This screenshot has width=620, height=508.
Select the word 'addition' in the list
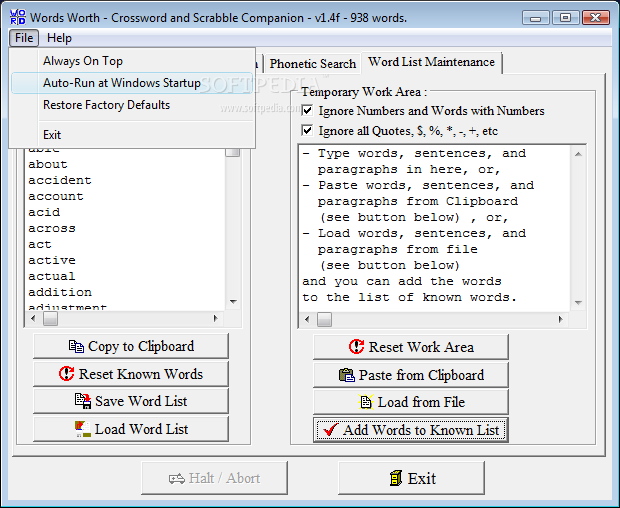tap(60, 292)
